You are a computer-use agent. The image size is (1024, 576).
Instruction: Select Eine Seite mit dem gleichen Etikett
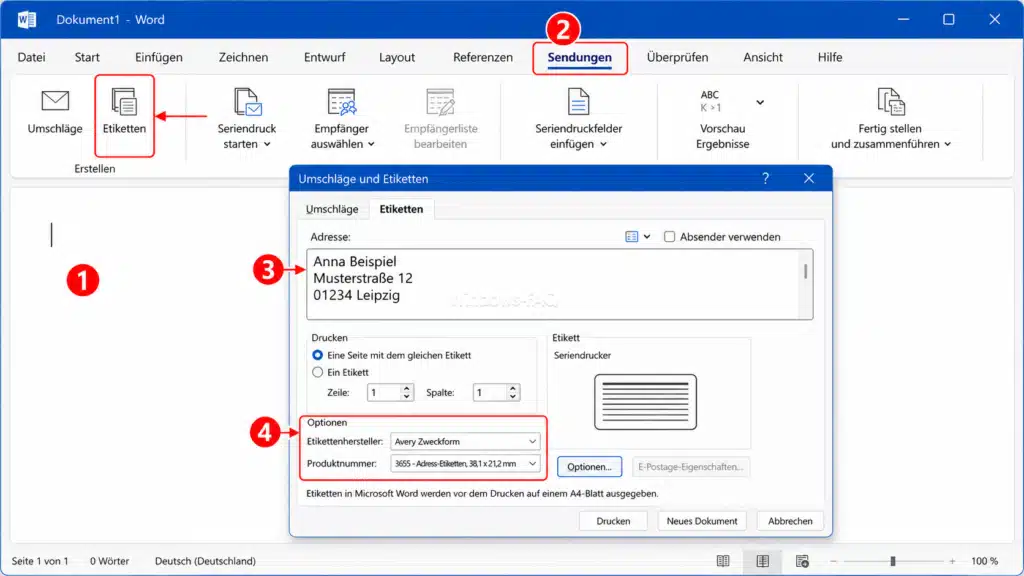pyautogui.click(x=317, y=355)
